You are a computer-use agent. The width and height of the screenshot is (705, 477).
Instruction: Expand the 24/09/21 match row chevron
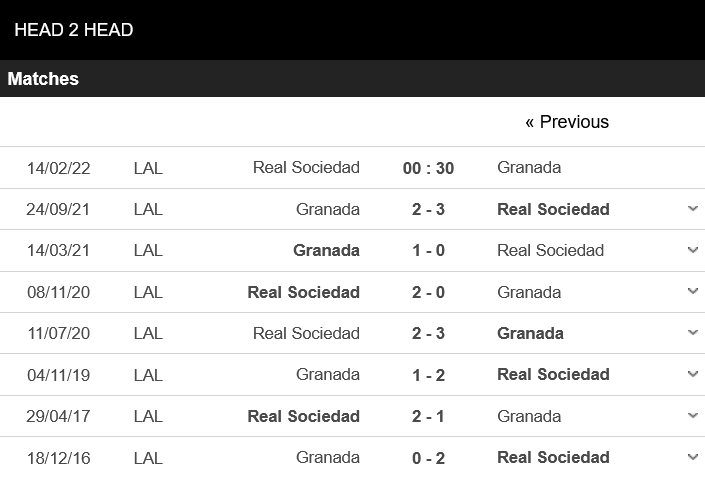coord(692,209)
